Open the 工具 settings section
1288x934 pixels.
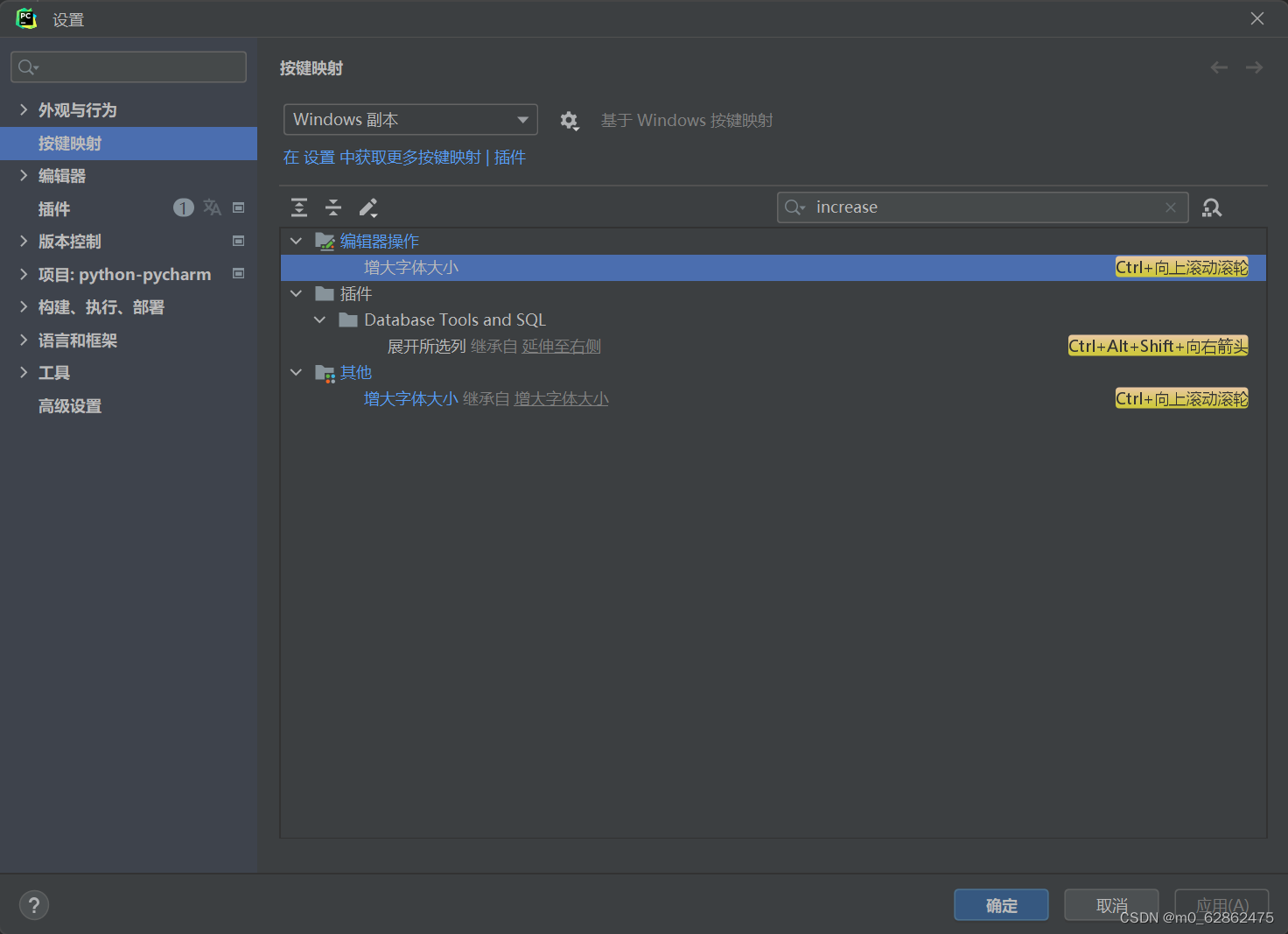click(x=53, y=372)
